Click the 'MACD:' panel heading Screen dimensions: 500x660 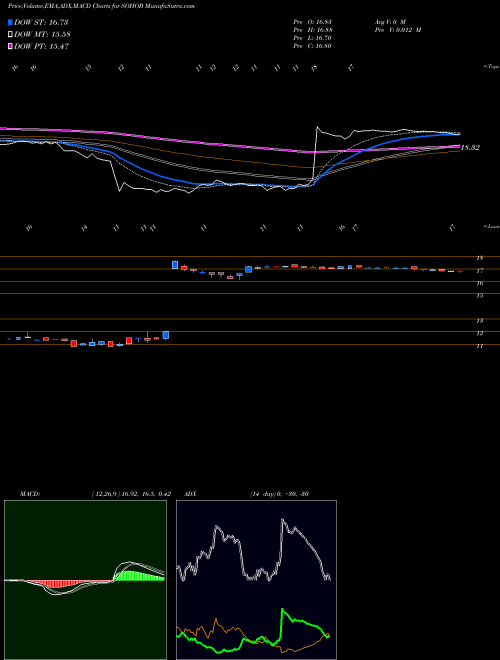30,494
